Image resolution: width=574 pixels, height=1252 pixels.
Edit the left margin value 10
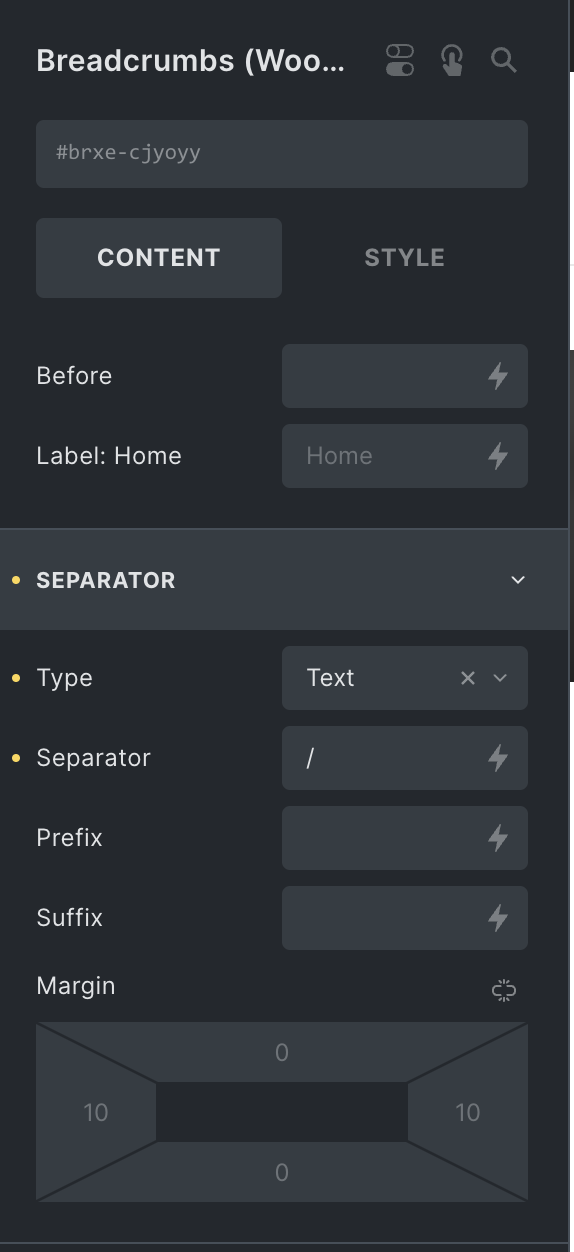(96, 1112)
